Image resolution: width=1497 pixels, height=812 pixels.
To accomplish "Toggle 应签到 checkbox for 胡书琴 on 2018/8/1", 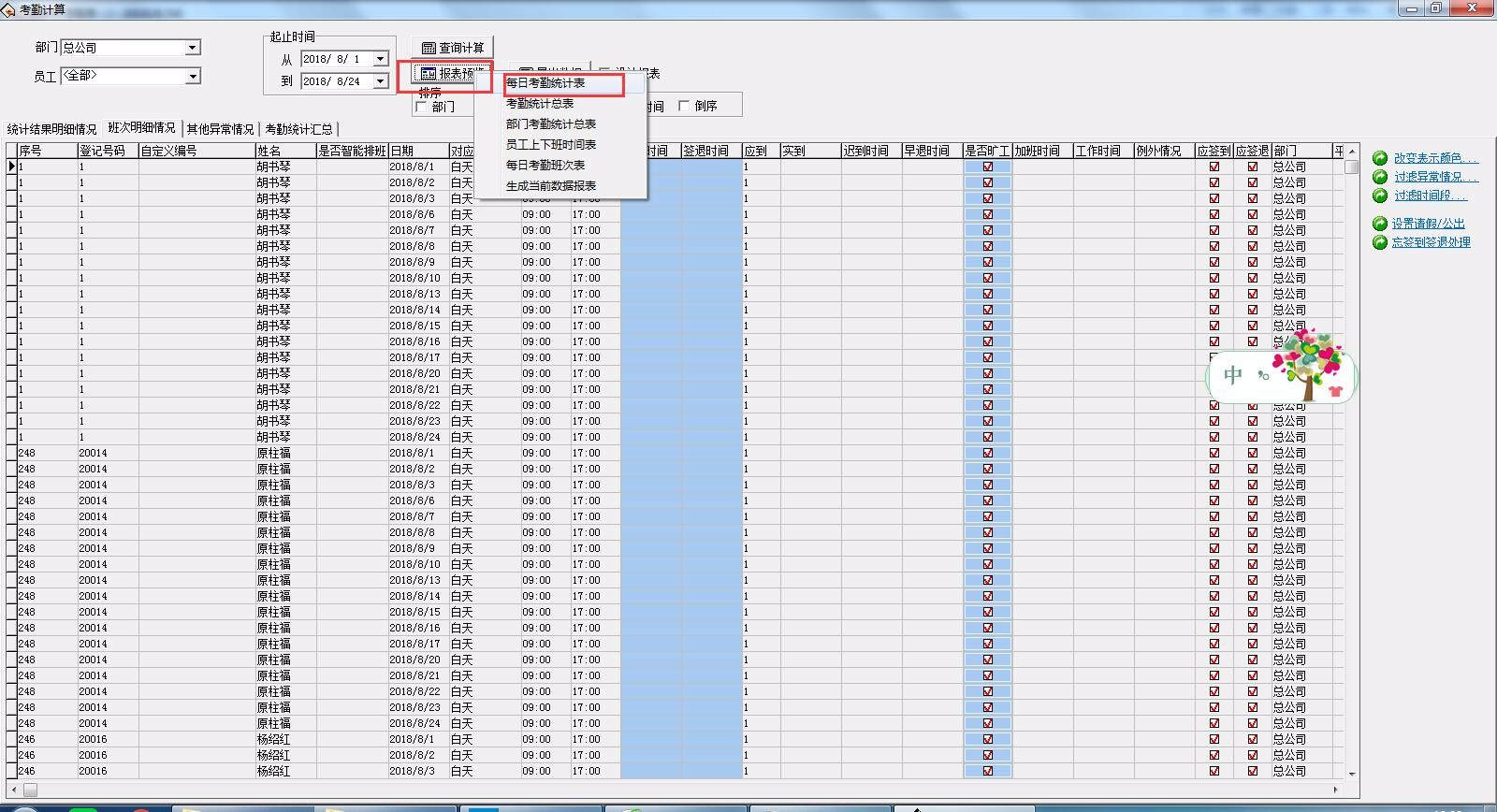I will point(1214,167).
